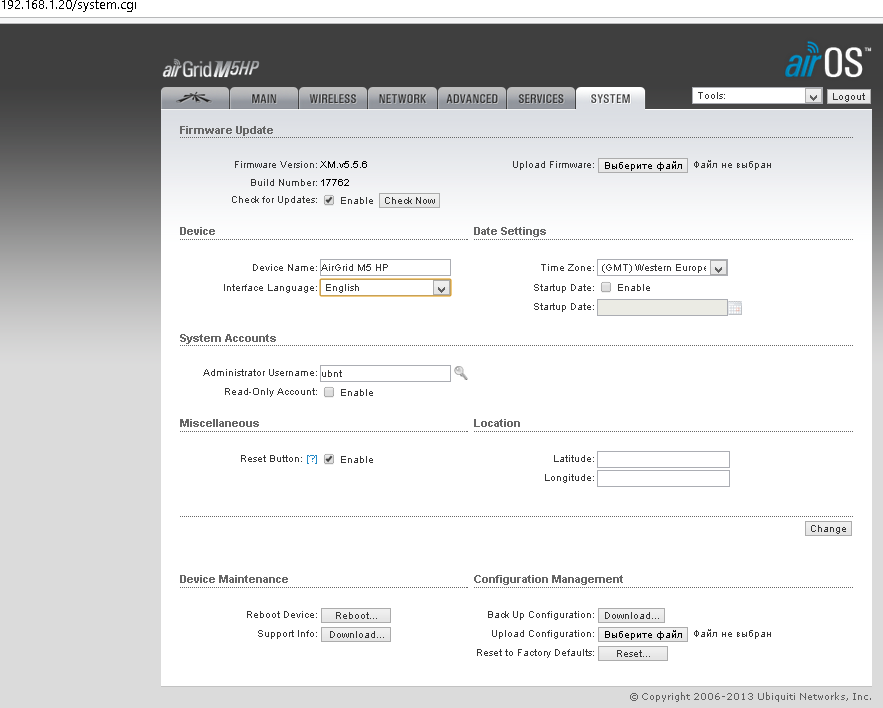The image size is (883, 708).
Task: Toggle the Reset Button Enable checkbox
Action: coord(329,459)
